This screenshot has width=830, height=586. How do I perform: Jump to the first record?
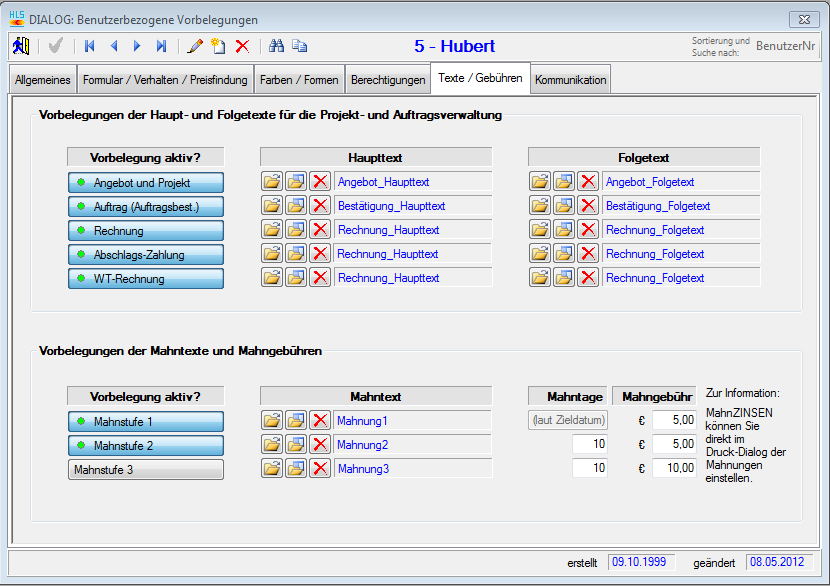pos(90,46)
